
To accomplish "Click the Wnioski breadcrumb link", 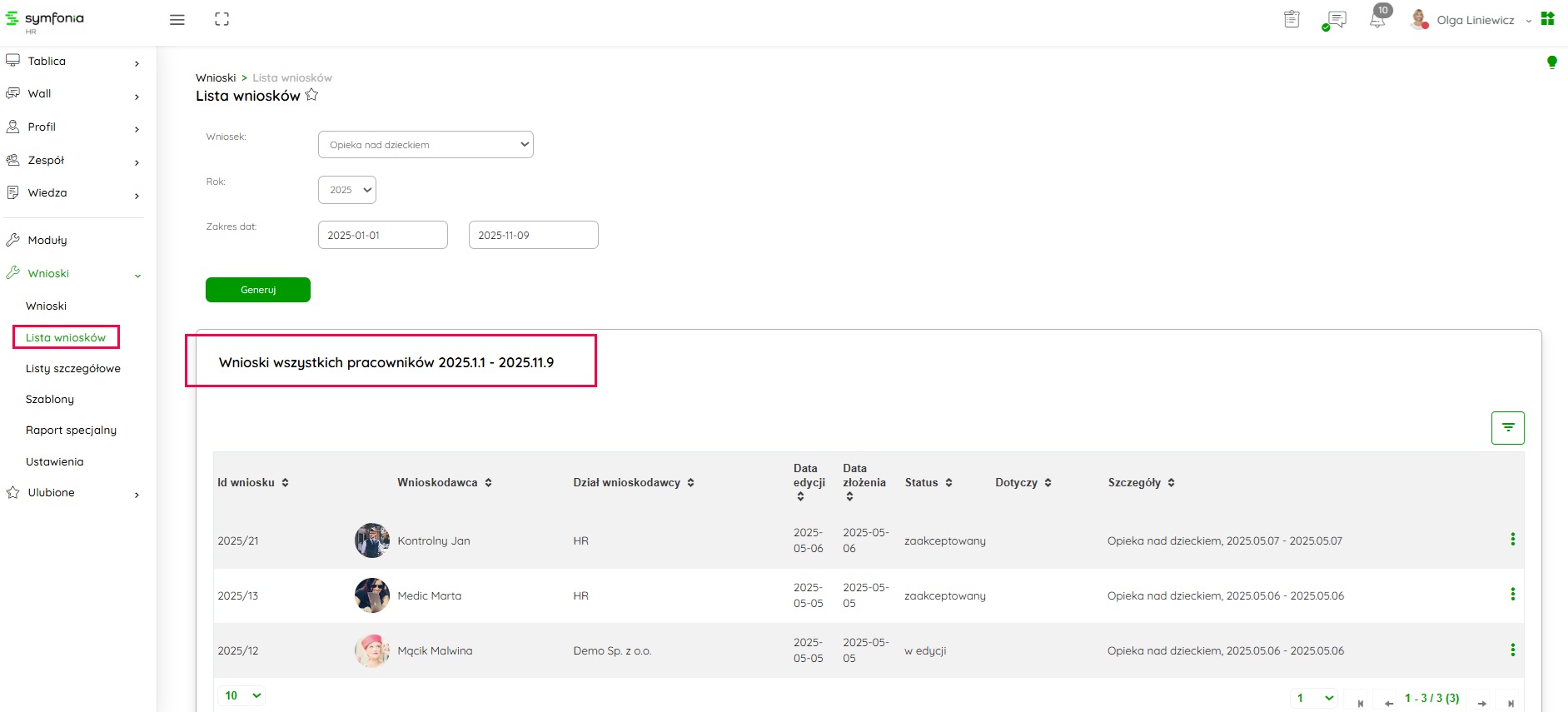I will [216, 78].
